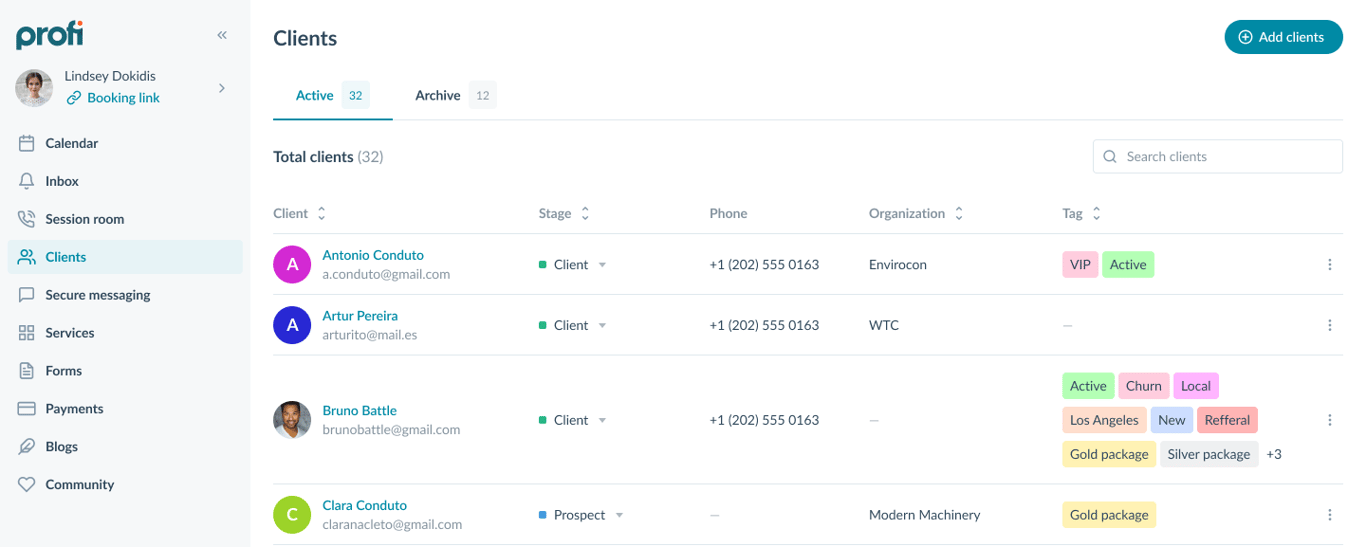Click the Los Angeles tag
Screen dimensions: 1366x547
click(x=1104, y=420)
